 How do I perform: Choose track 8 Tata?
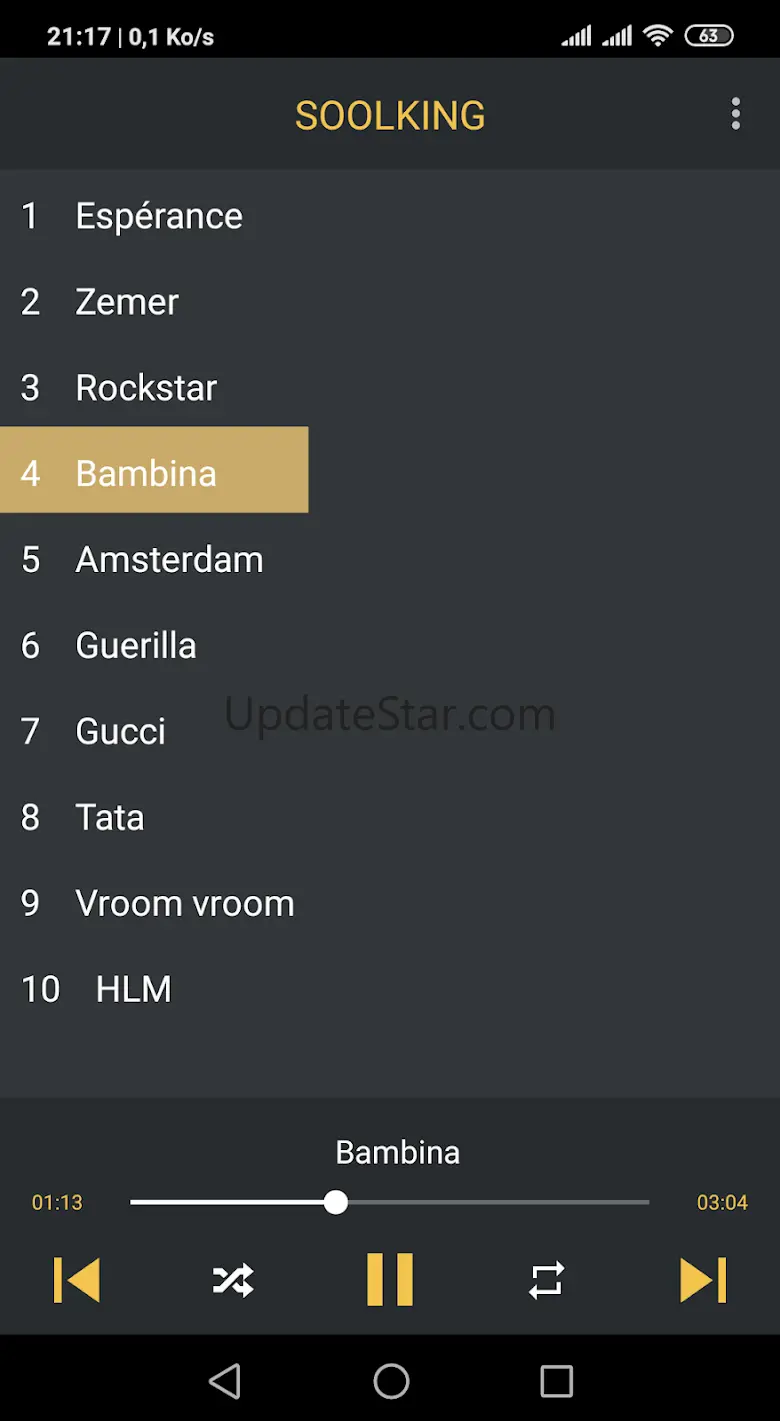[x=110, y=818]
